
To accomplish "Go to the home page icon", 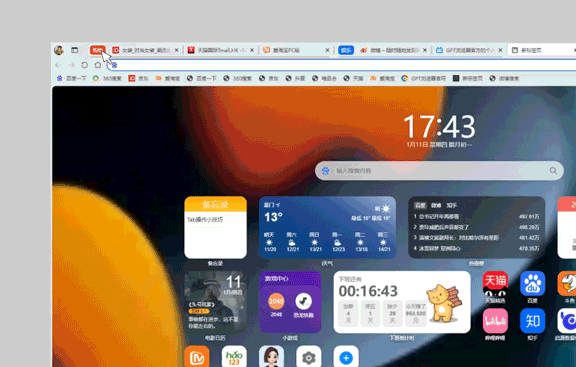I will click(x=98, y=65).
